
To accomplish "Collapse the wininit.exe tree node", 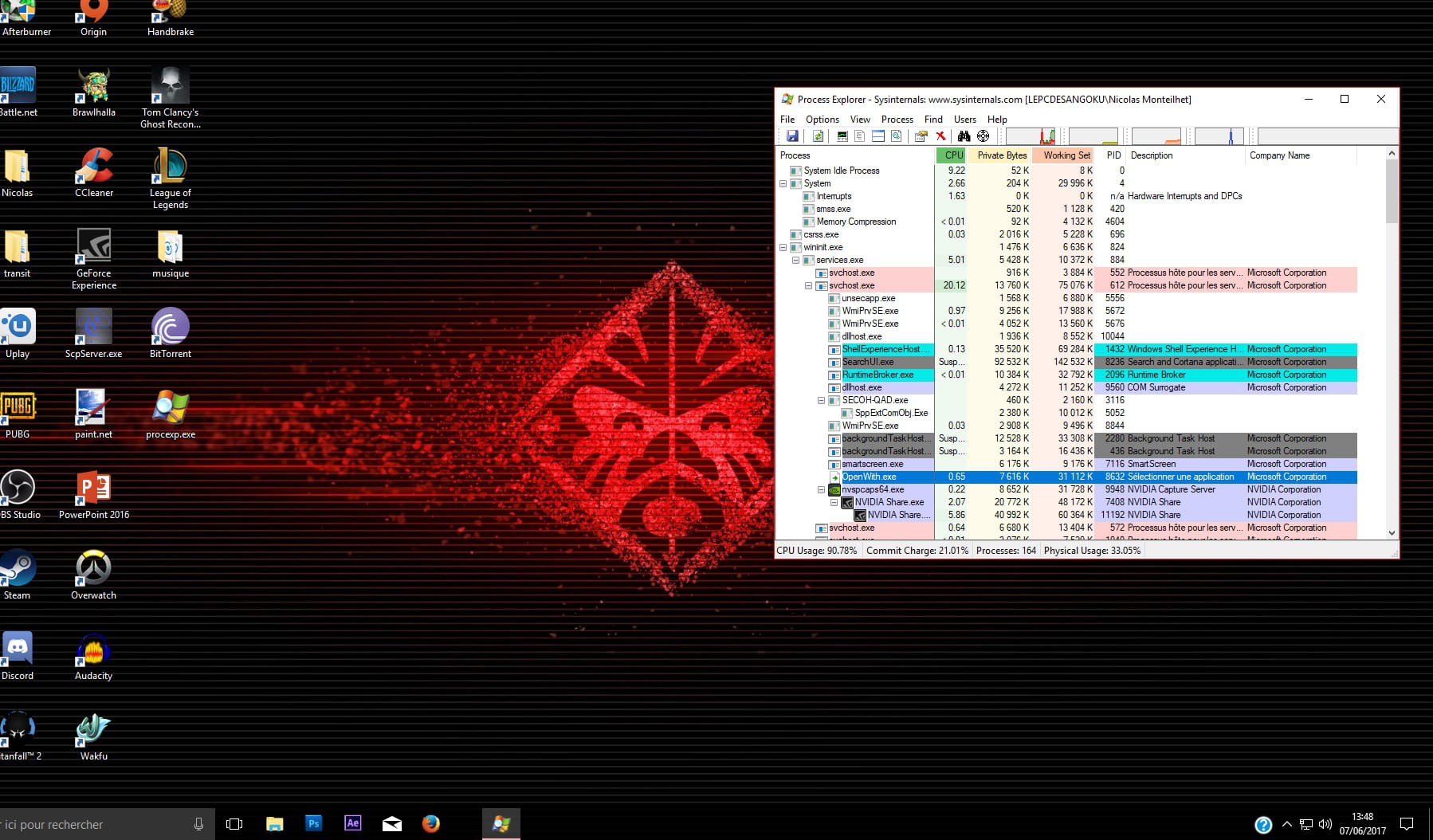I will [783, 247].
